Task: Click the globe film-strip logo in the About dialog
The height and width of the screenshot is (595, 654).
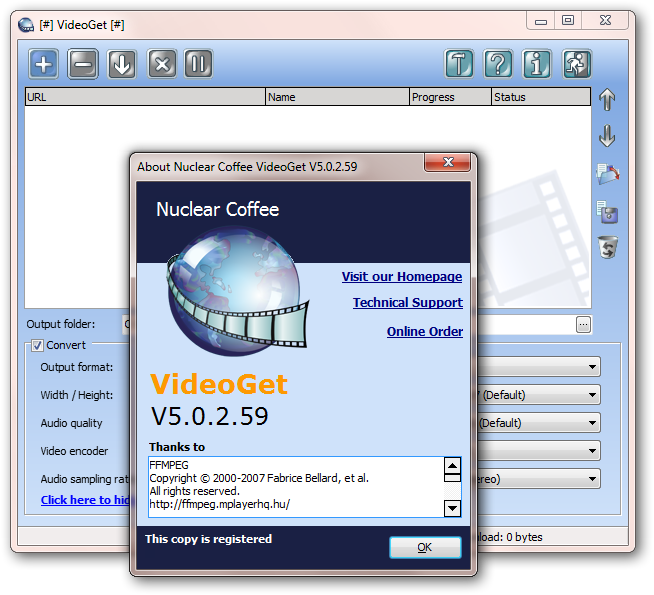Action: click(x=237, y=291)
